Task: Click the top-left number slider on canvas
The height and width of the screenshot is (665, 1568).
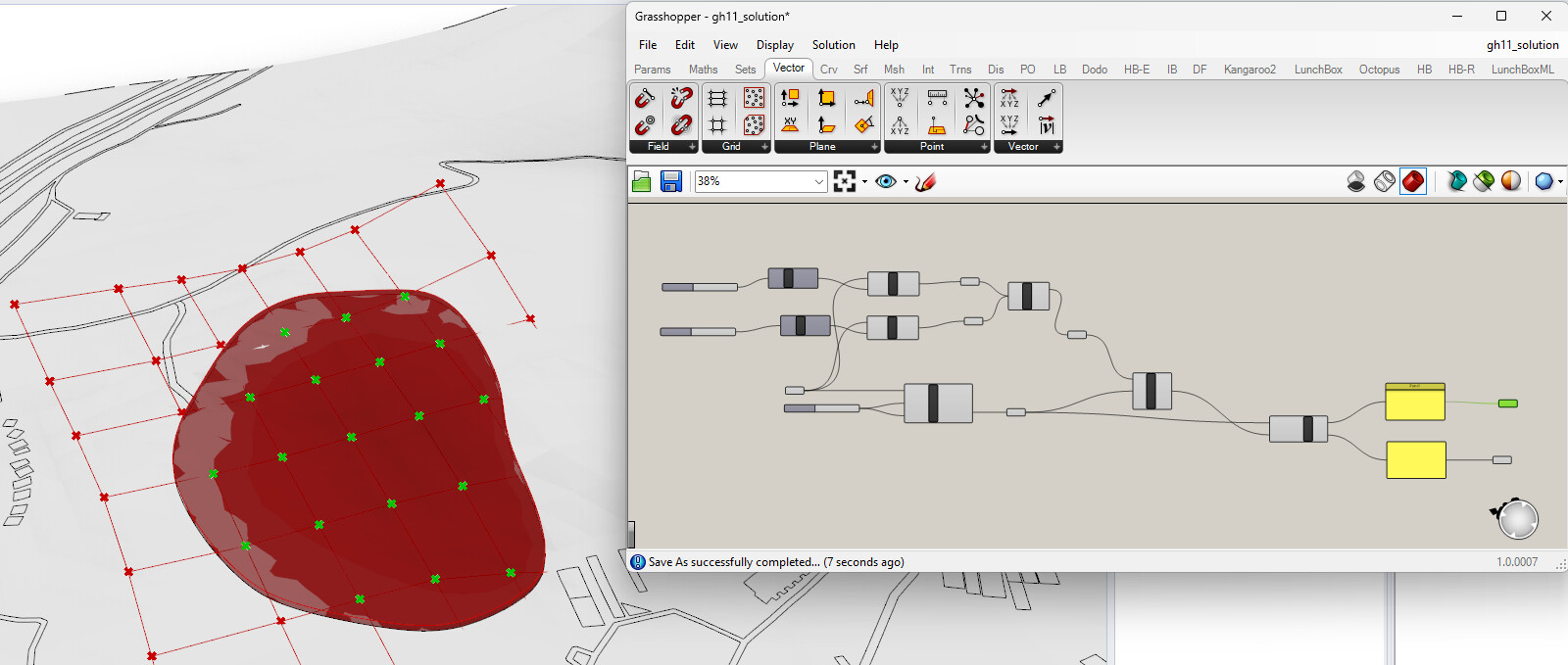Action: click(700, 287)
